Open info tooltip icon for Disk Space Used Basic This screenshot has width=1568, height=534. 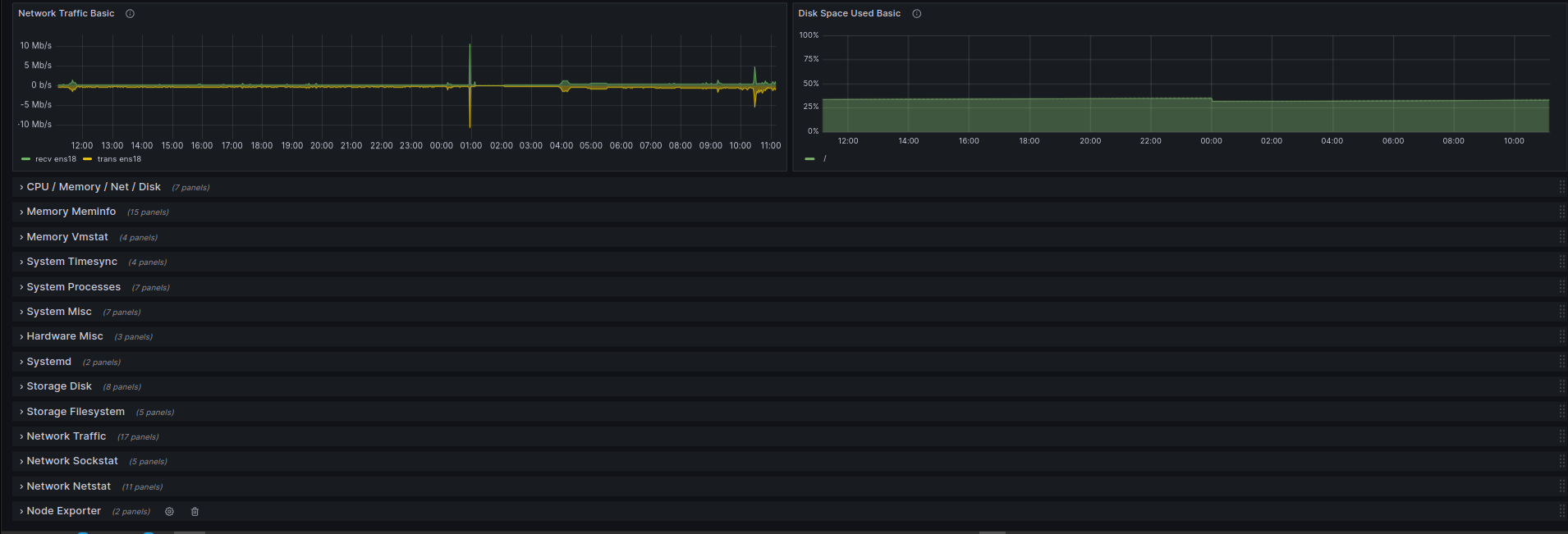point(917,13)
